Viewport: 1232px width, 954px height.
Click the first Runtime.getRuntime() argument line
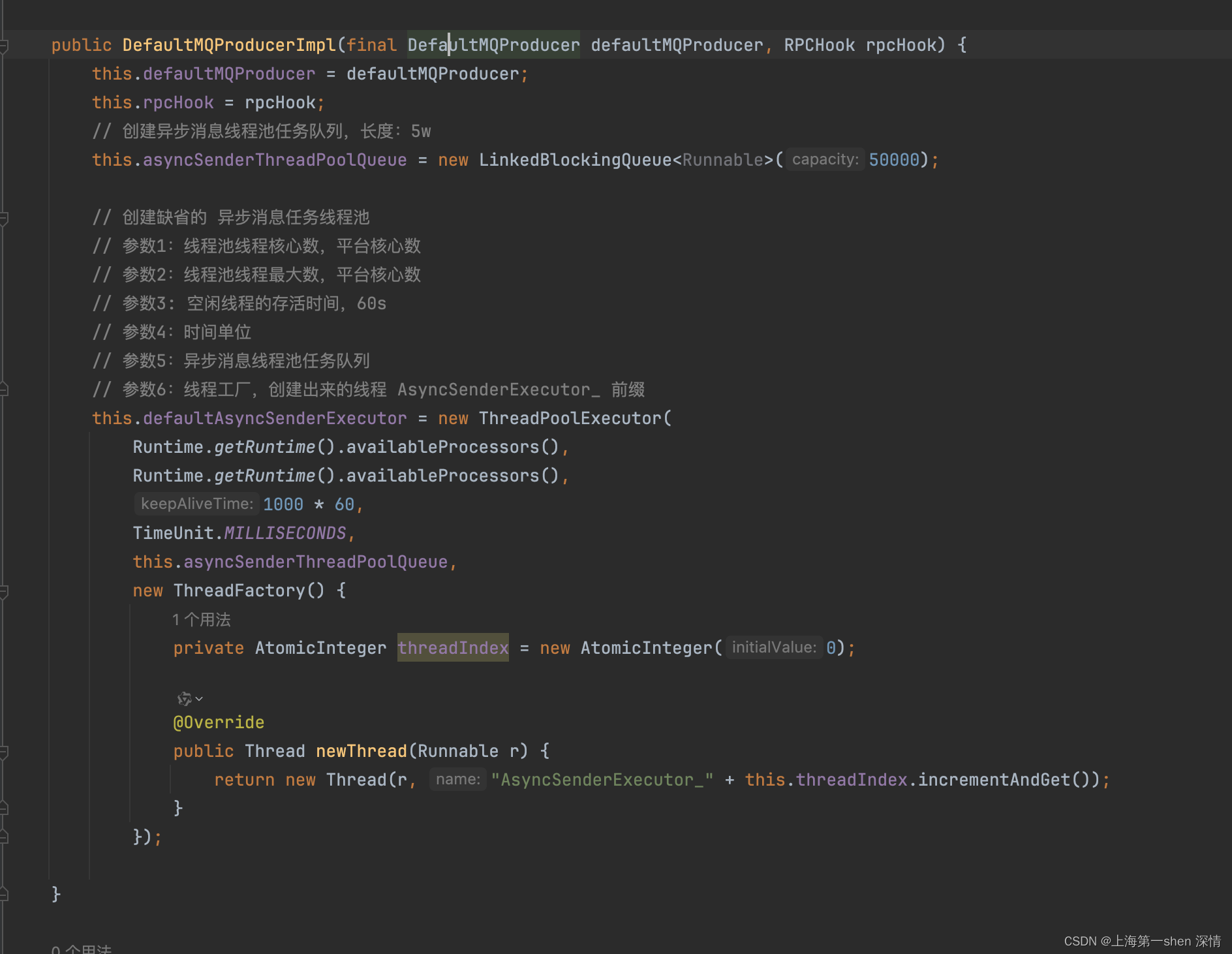pos(350,447)
